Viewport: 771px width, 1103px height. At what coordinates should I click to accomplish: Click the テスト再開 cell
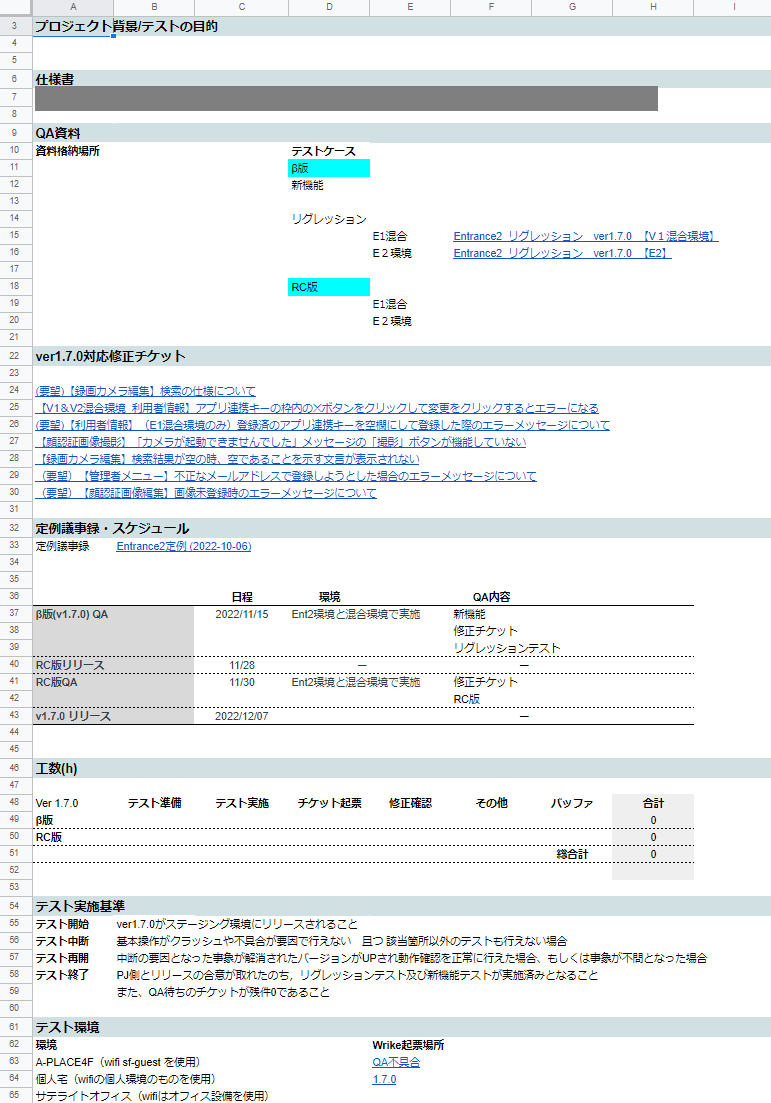coord(62,958)
